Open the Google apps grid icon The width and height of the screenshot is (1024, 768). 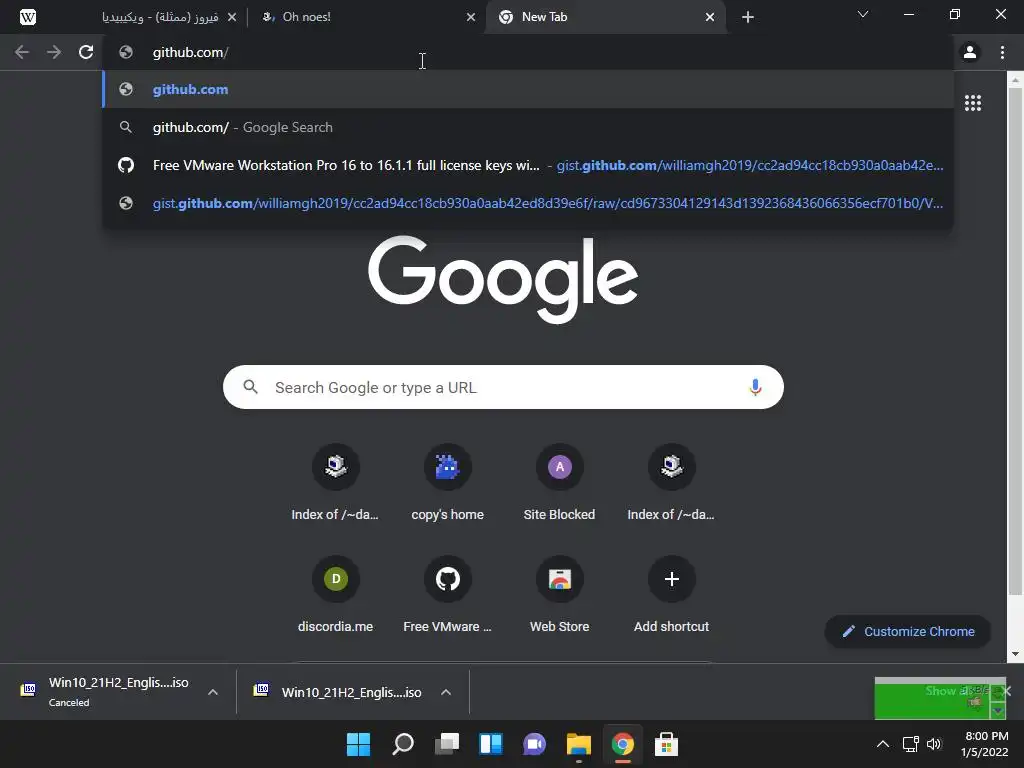pos(973,103)
